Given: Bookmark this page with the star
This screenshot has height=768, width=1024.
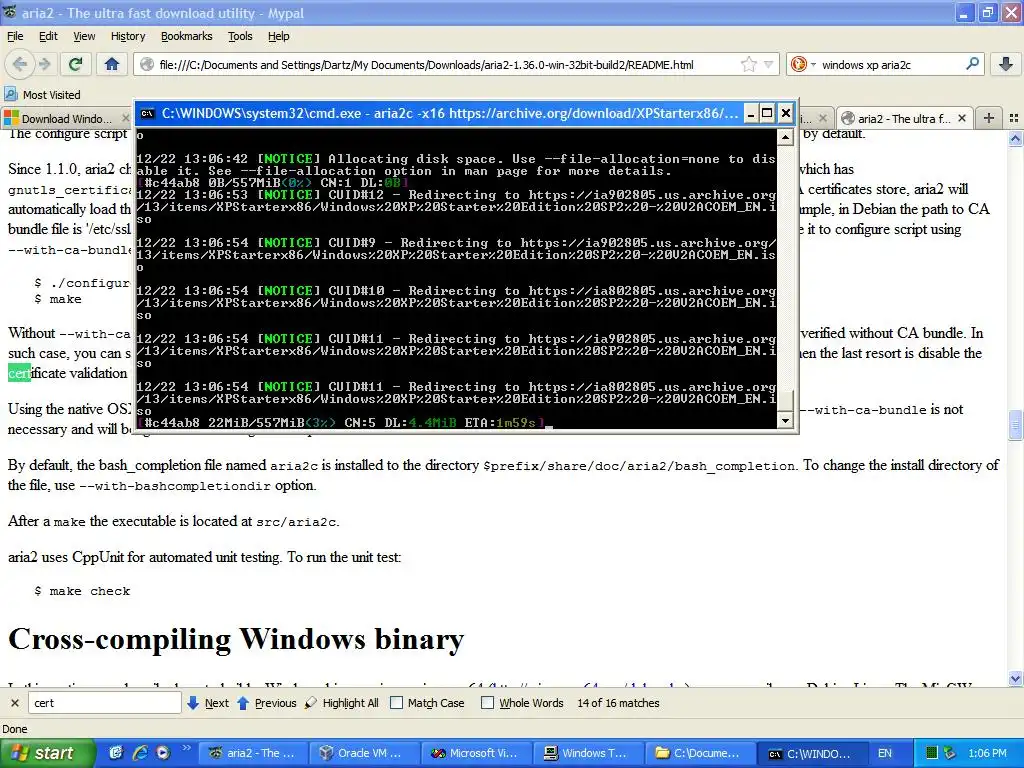Looking at the screenshot, I should pos(748,65).
